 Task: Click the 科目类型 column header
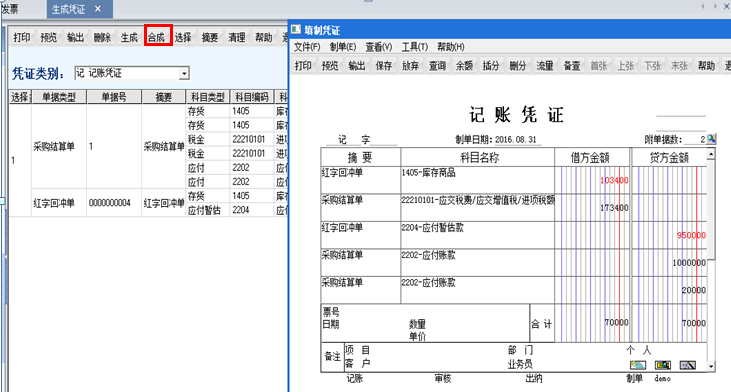(x=207, y=97)
